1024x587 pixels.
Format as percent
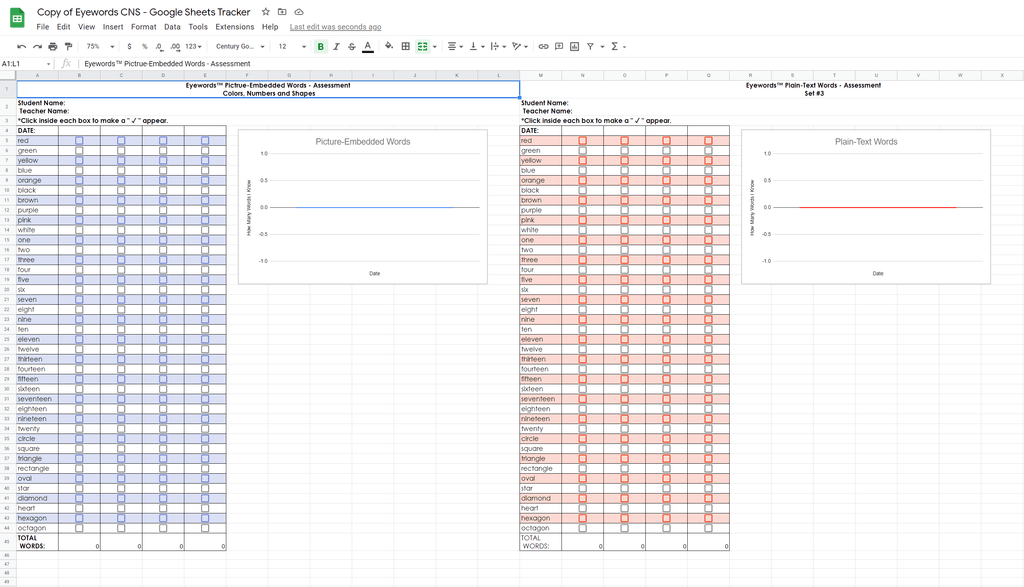coord(144,46)
